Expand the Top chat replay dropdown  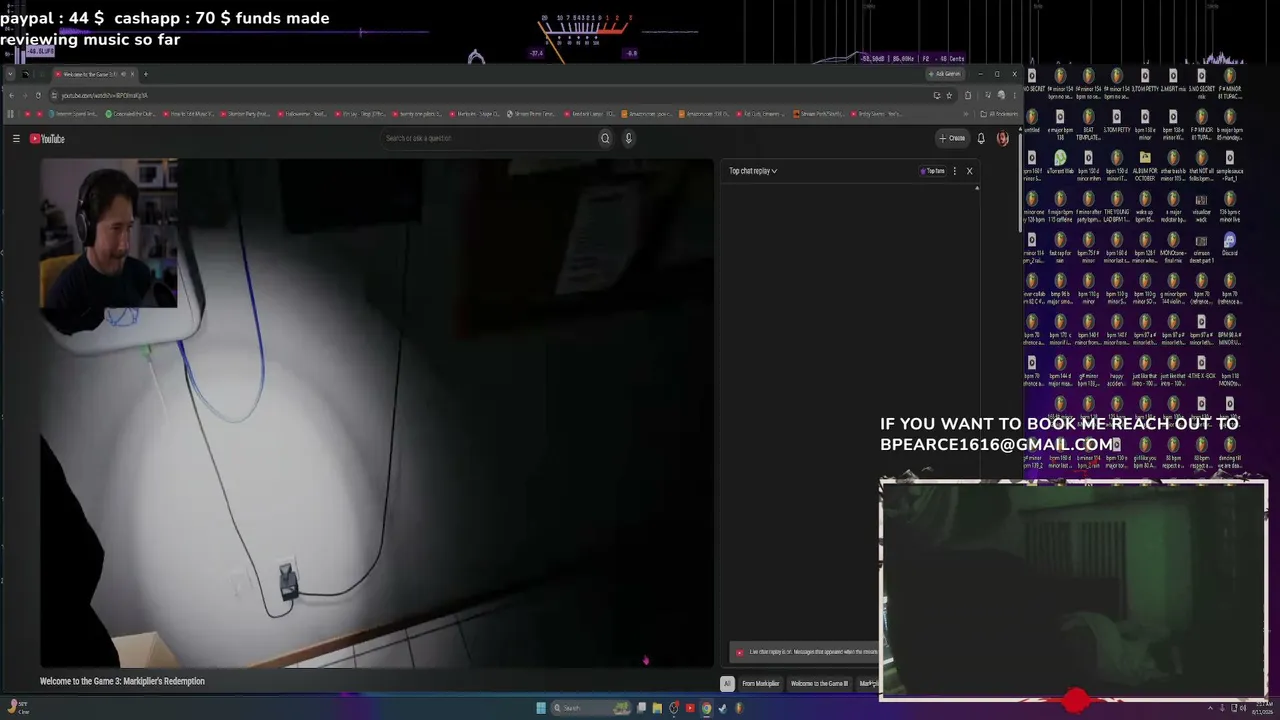coord(753,171)
